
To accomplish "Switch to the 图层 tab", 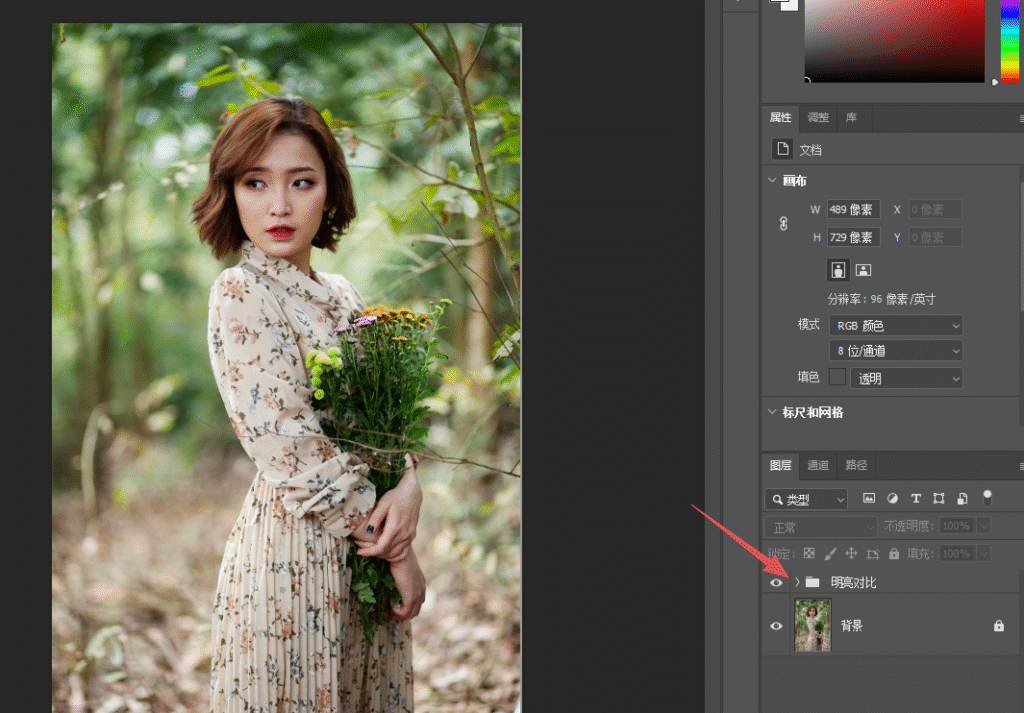I will [x=780, y=465].
